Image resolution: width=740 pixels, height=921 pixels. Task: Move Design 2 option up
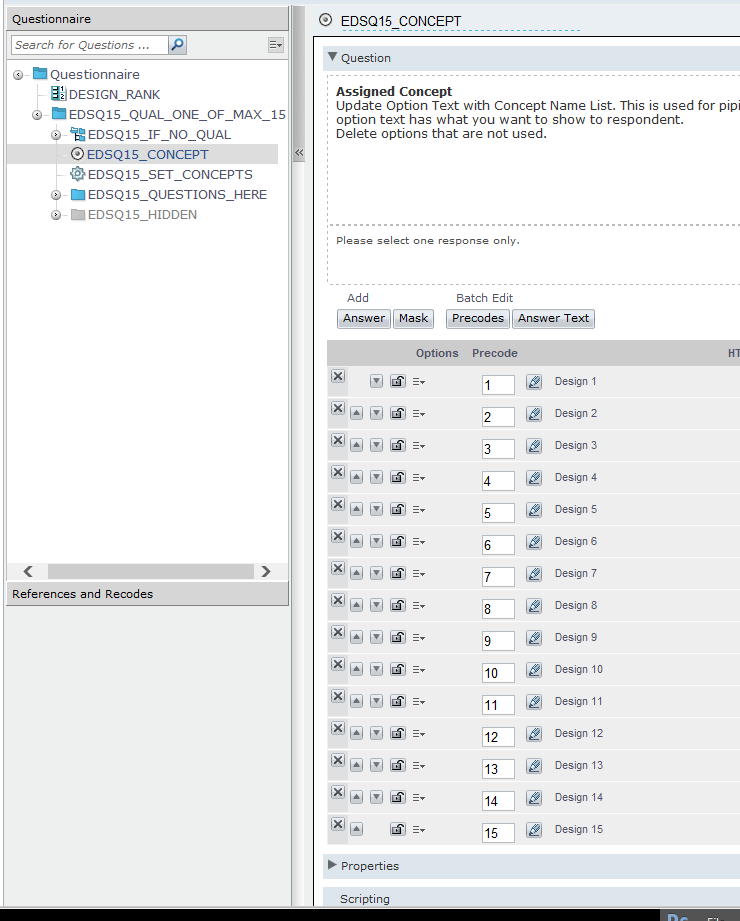click(x=356, y=414)
